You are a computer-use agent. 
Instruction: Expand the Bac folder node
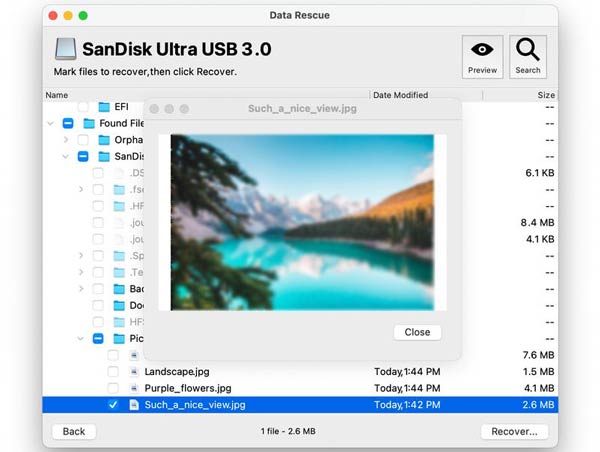(x=81, y=289)
